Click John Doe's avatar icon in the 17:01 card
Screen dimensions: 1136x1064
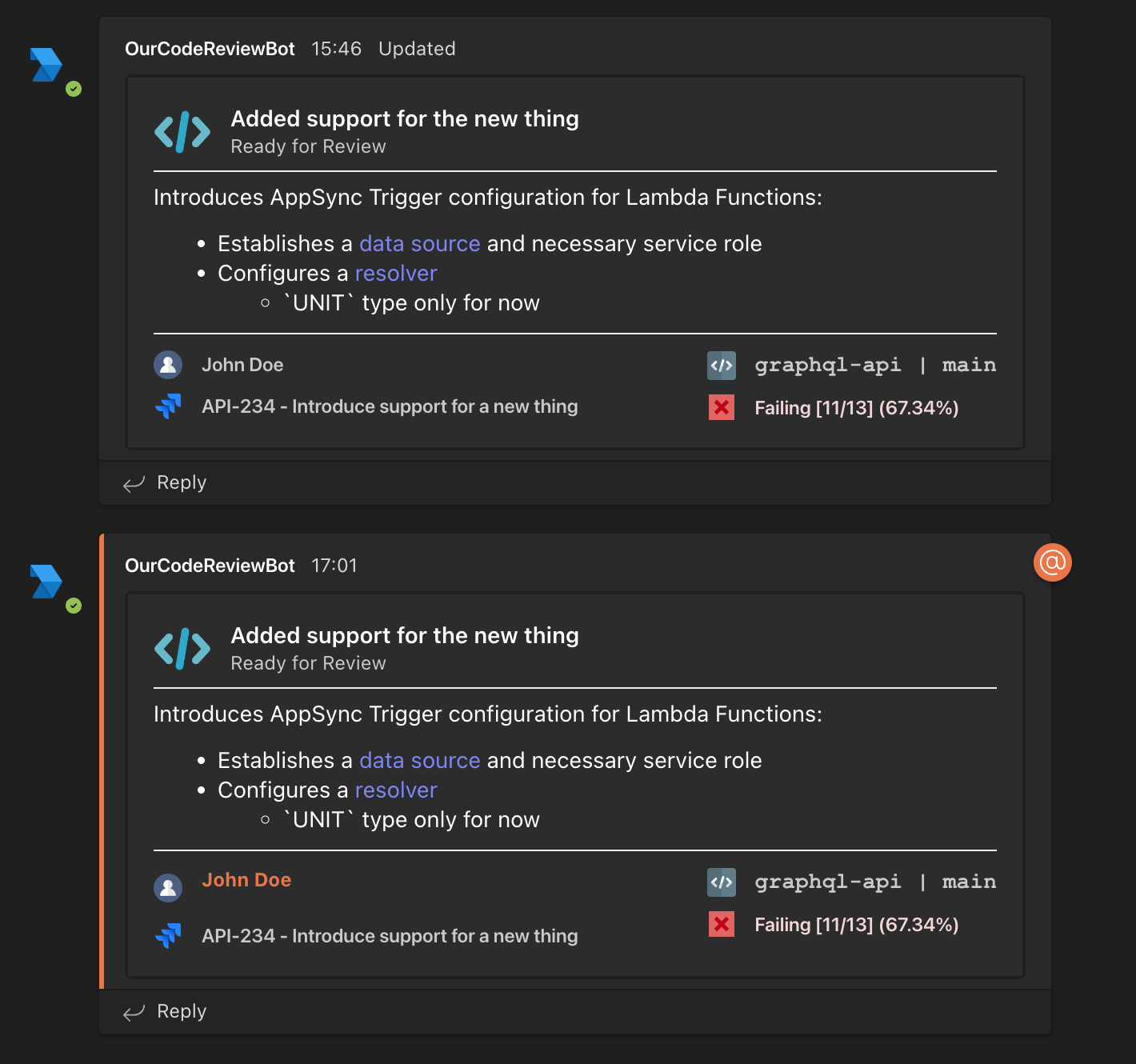pyautogui.click(x=168, y=887)
